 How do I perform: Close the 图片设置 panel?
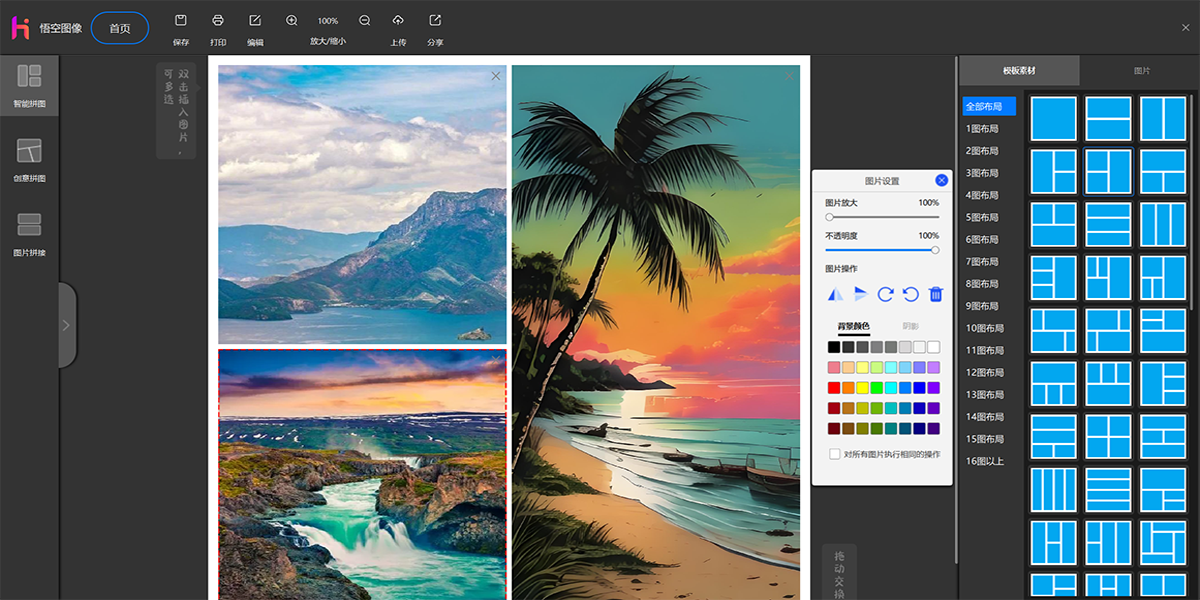pyautogui.click(x=941, y=180)
